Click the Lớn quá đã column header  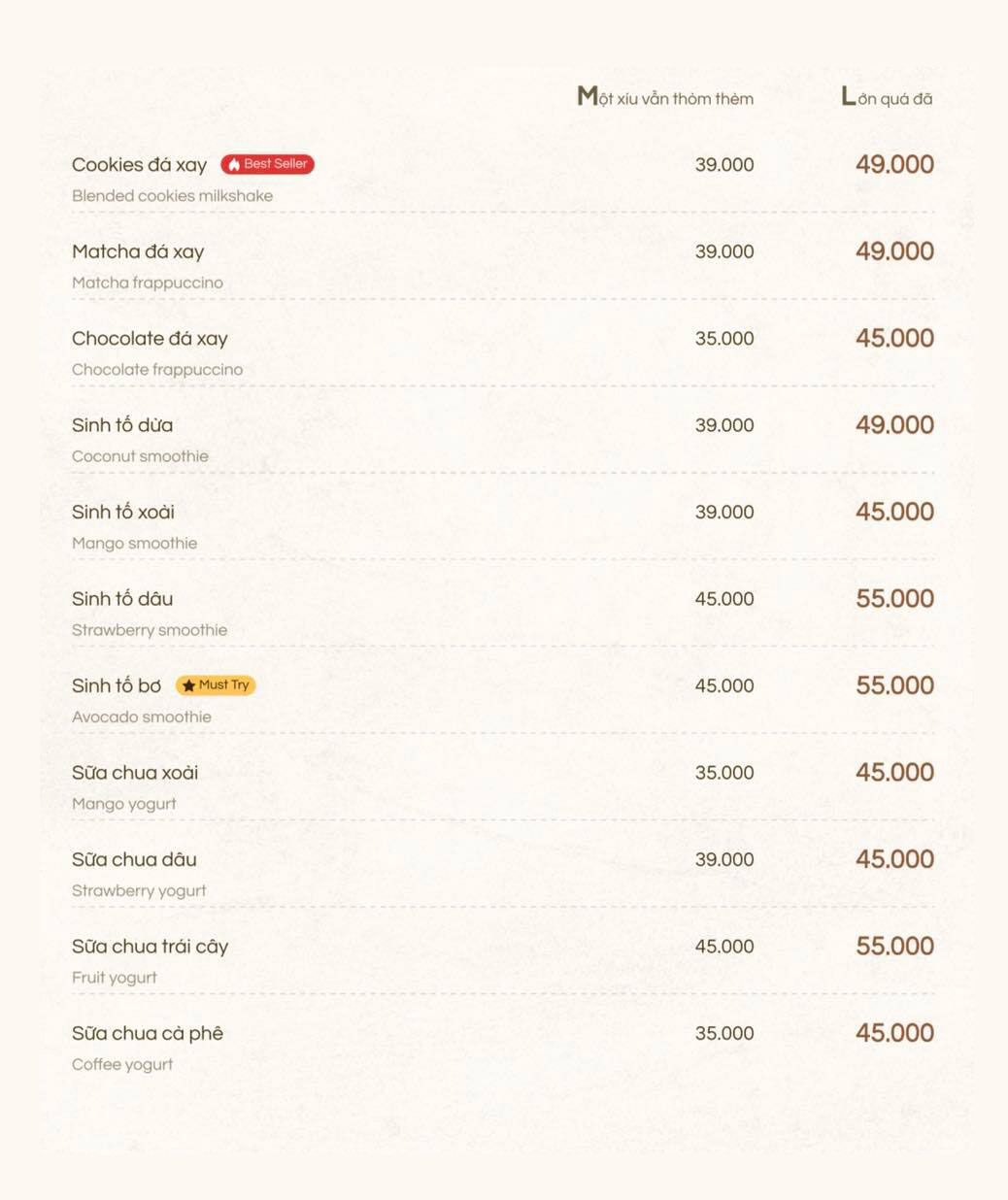[x=887, y=97]
